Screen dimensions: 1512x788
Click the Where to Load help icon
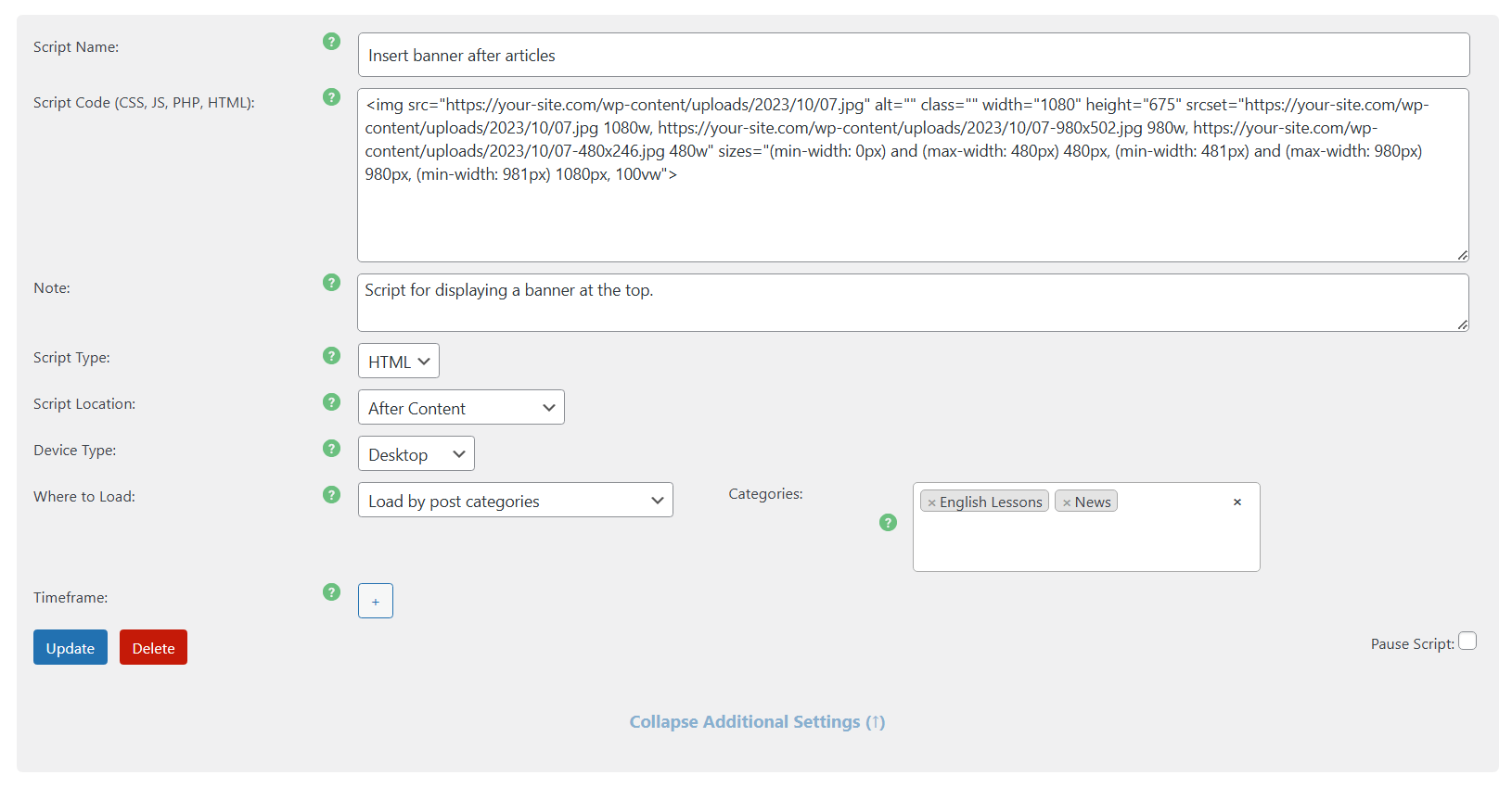point(331,495)
